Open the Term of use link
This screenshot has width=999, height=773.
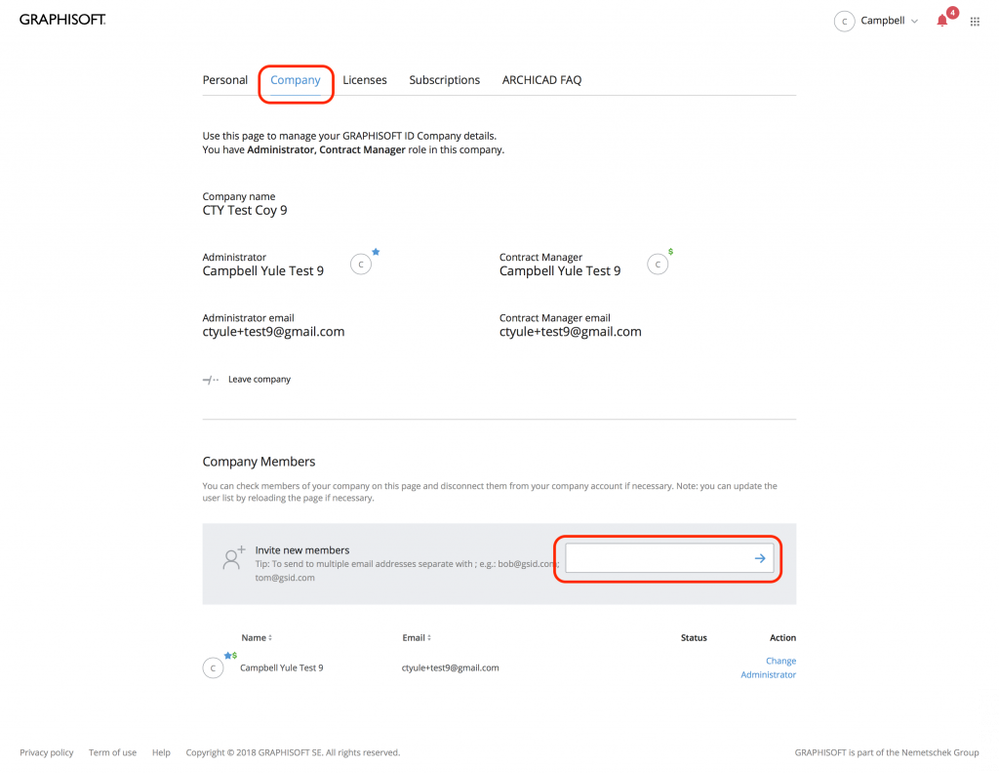coord(113,753)
